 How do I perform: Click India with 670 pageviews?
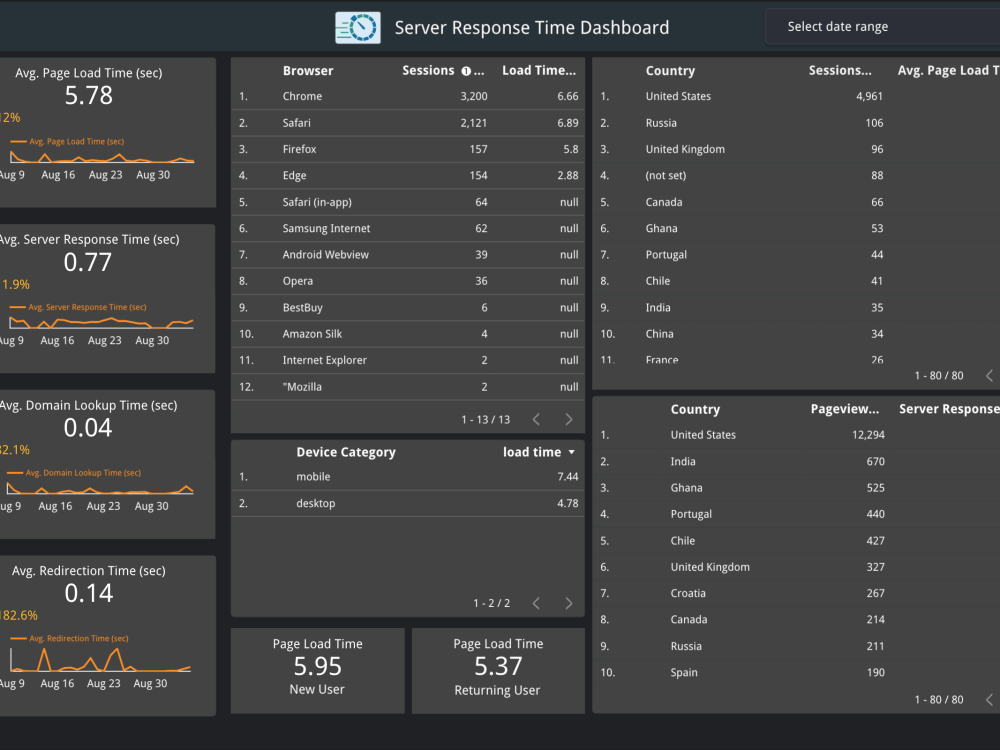796,462
